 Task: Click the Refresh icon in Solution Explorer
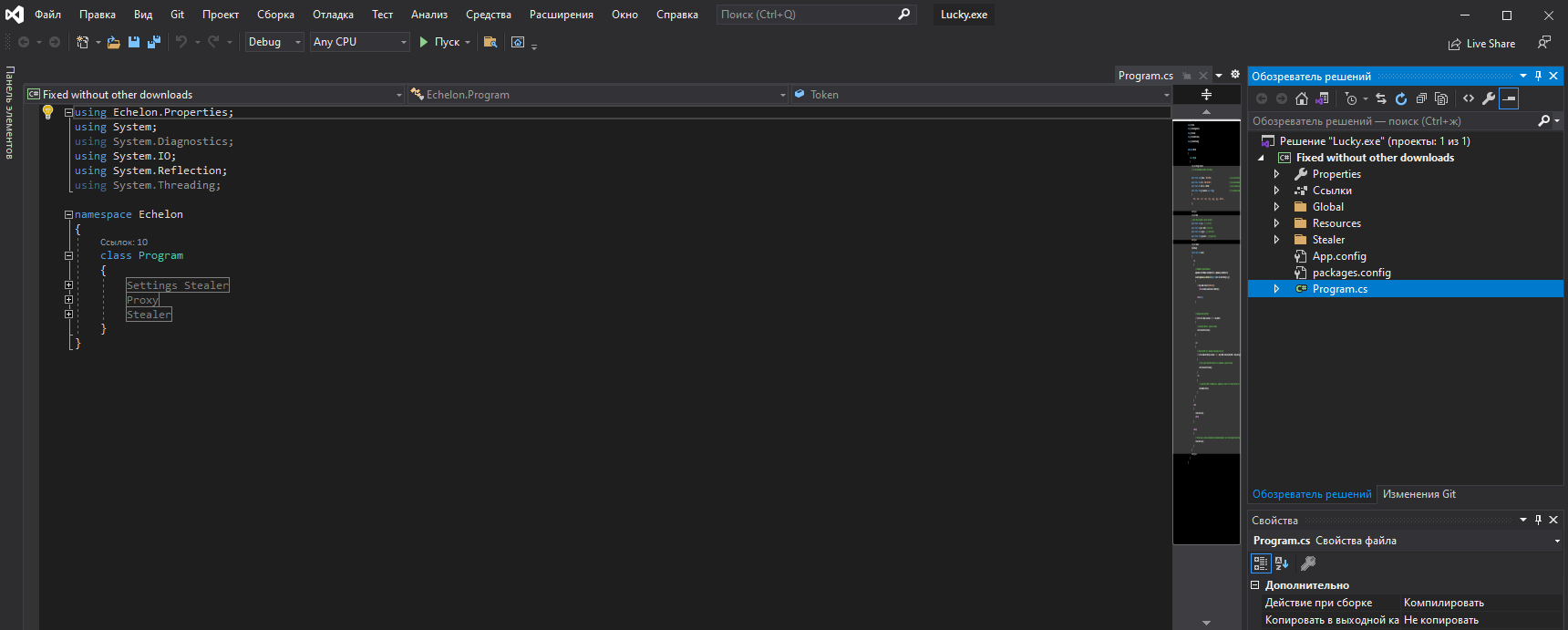click(1401, 98)
